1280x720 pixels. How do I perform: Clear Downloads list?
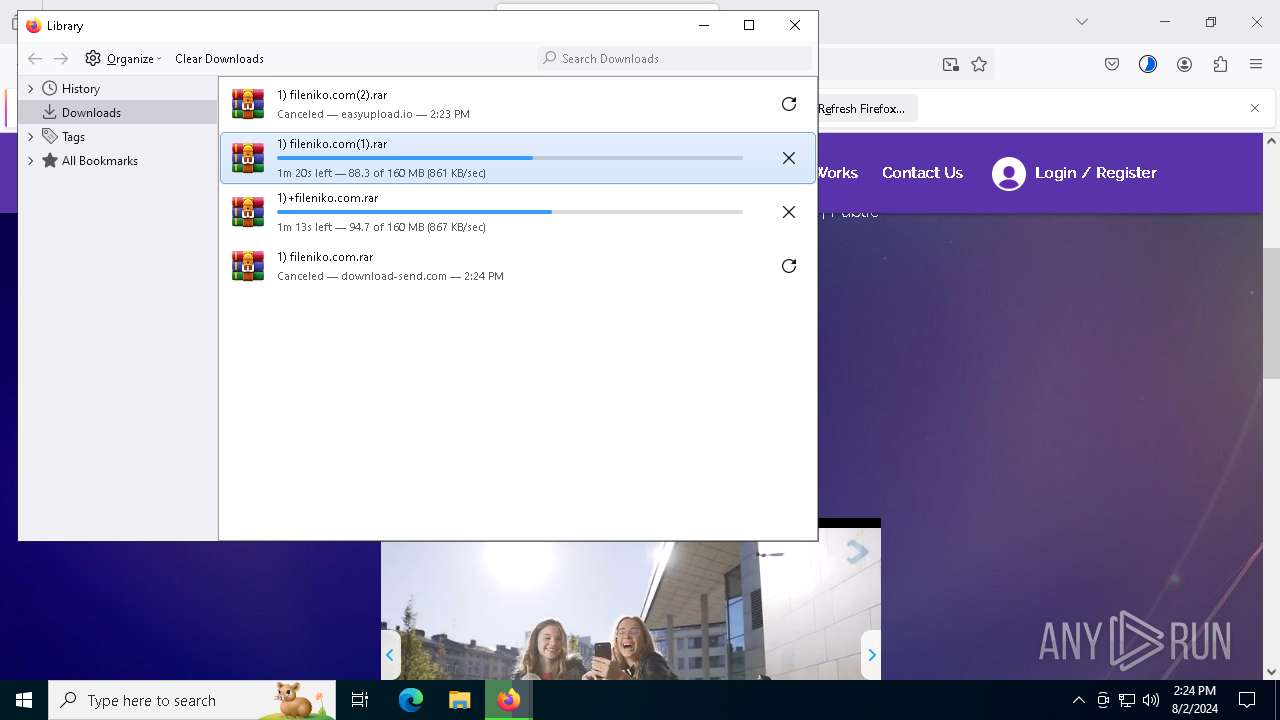[x=219, y=59]
